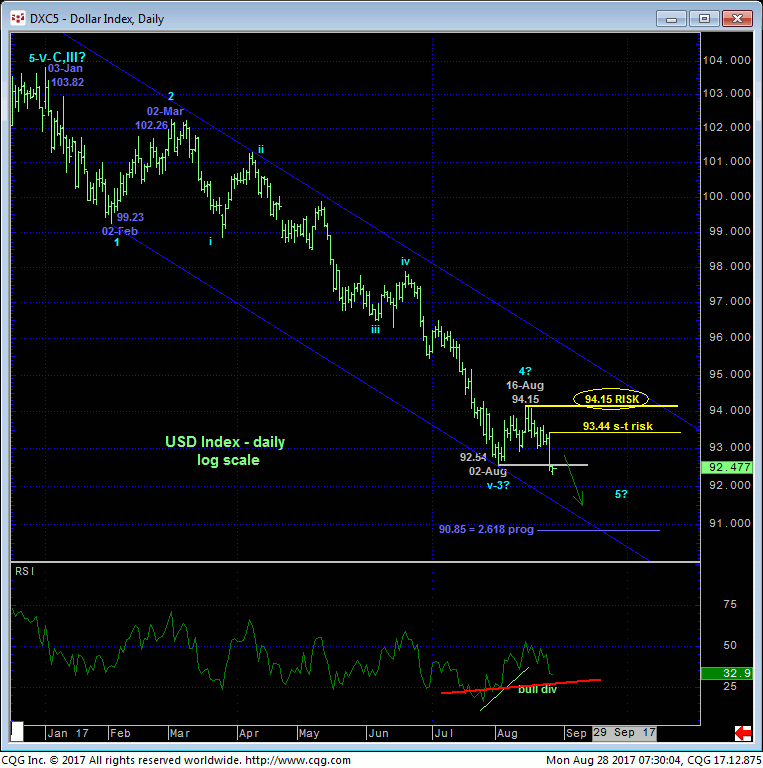Image resolution: width=763 pixels, height=768 pixels.
Task: Select the 93.44 s-t risk label
Action: [x=617, y=426]
